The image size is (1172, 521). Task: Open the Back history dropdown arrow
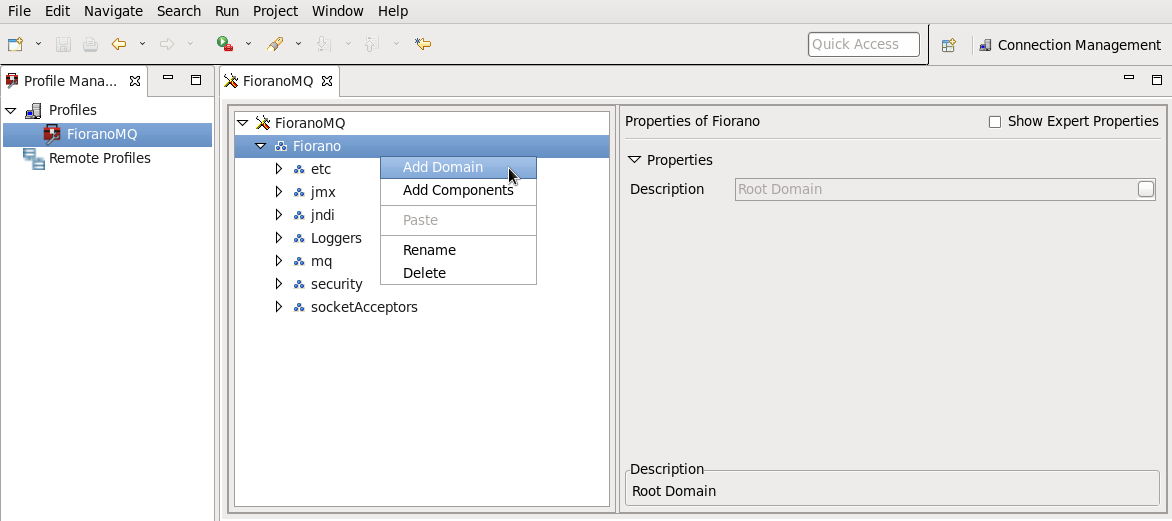coord(142,44)
